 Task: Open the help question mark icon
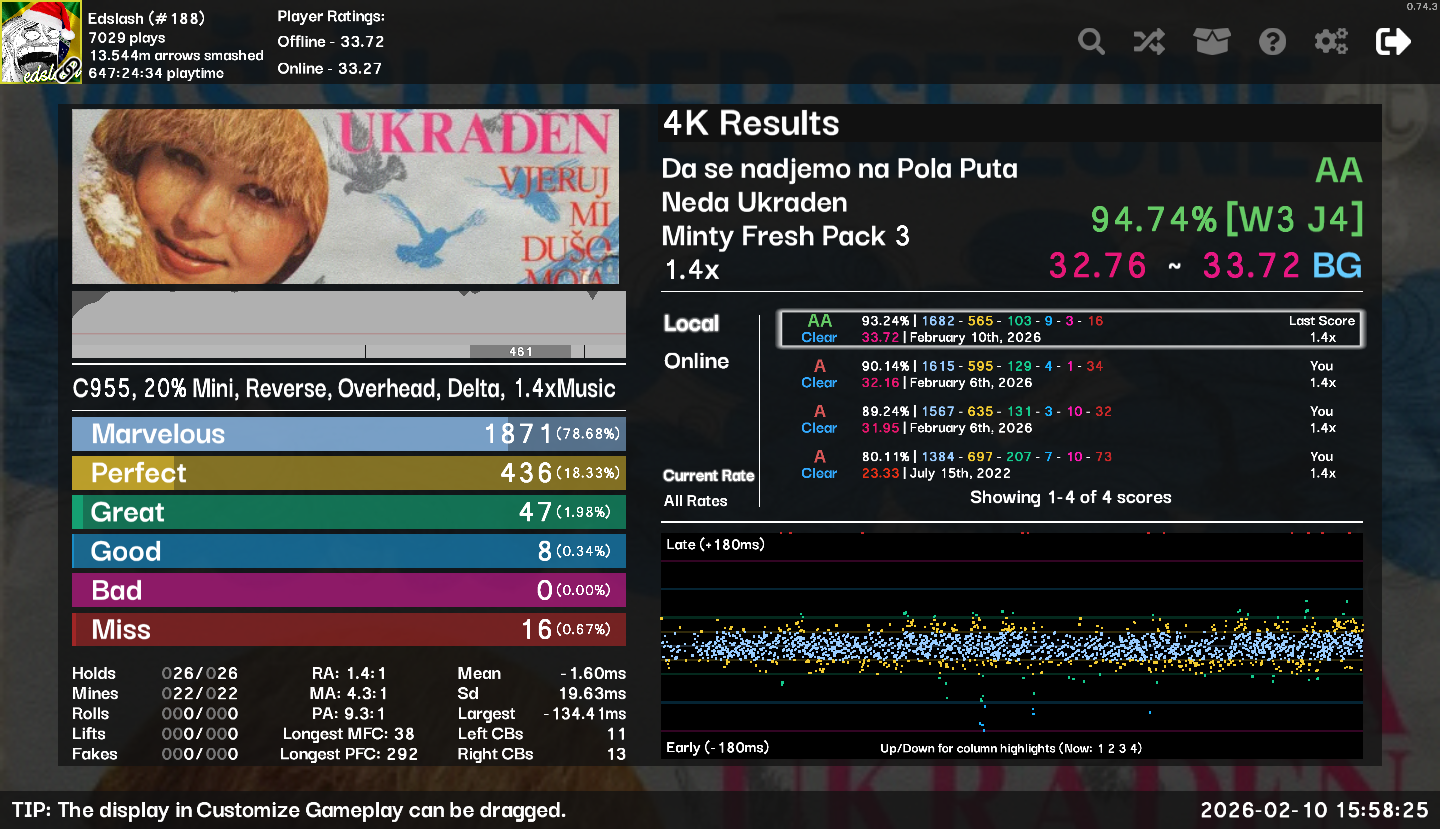tap(1272, 42)
